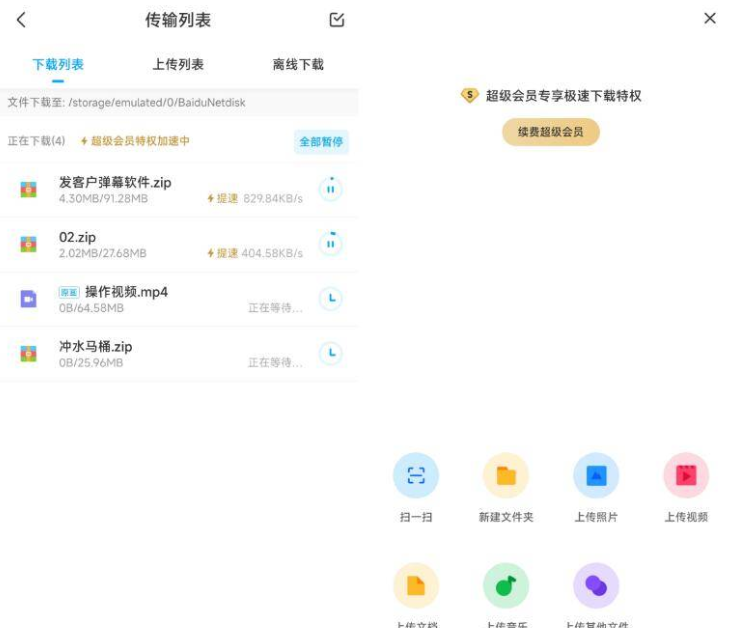Choose 上传照片 icon
The height and width of the screenshot is (628, 740).
click(x=596, y=476)
